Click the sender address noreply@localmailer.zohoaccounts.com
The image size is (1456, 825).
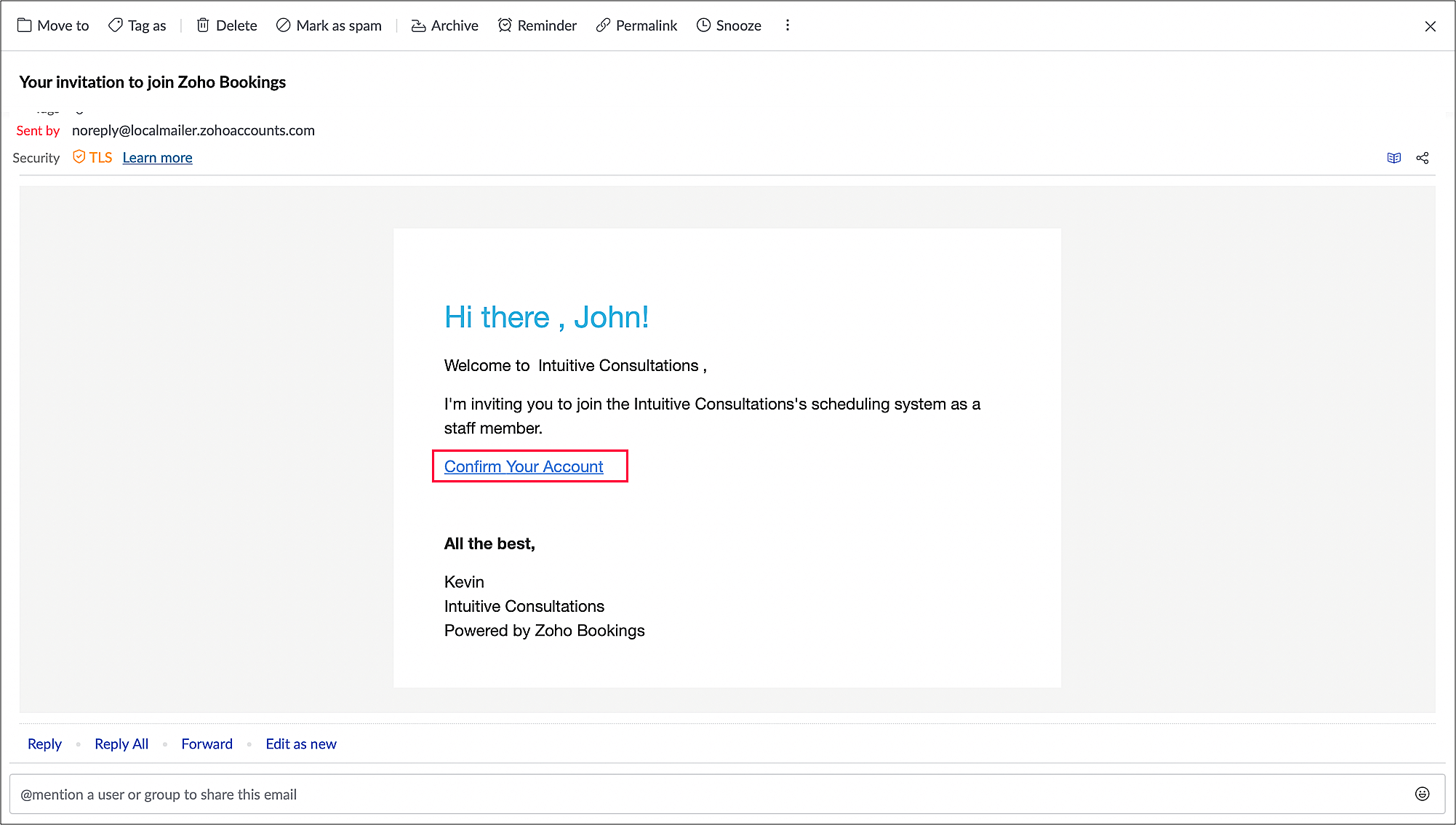tap(193, 130)
